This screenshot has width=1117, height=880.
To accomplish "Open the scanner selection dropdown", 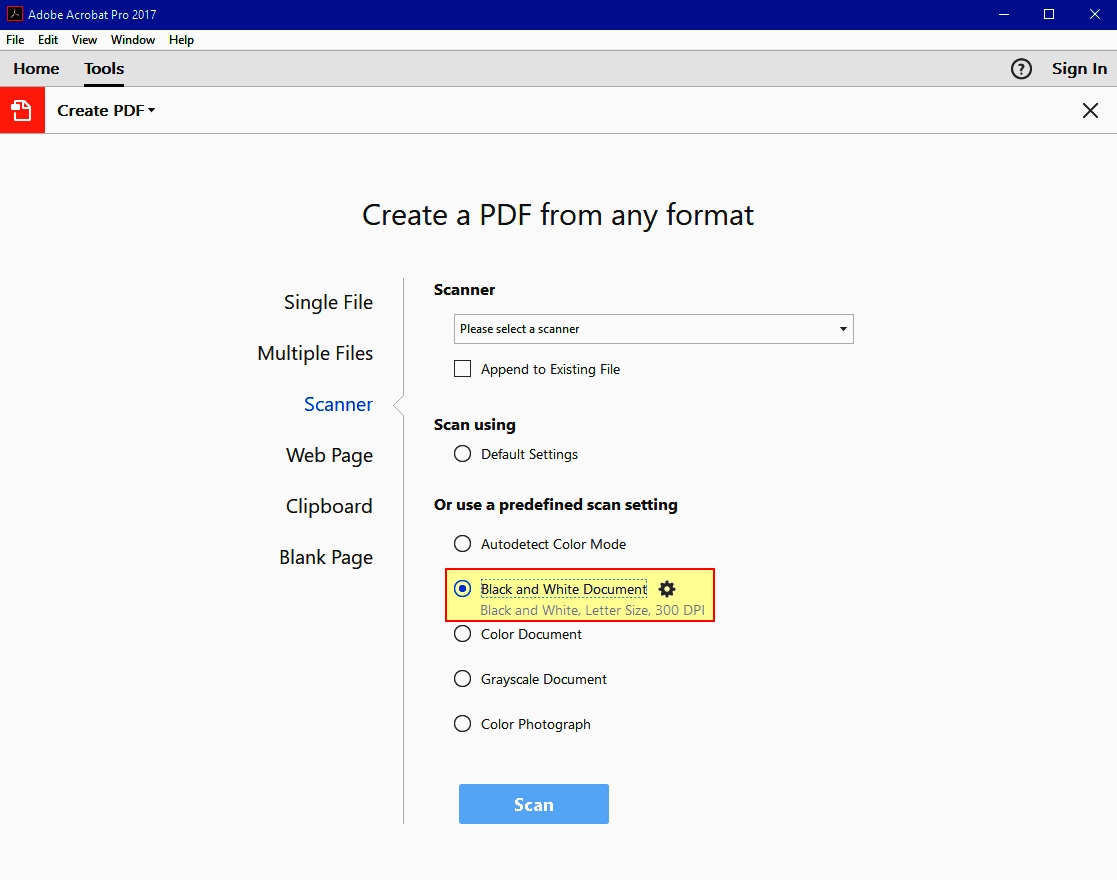I will (653, 328).
